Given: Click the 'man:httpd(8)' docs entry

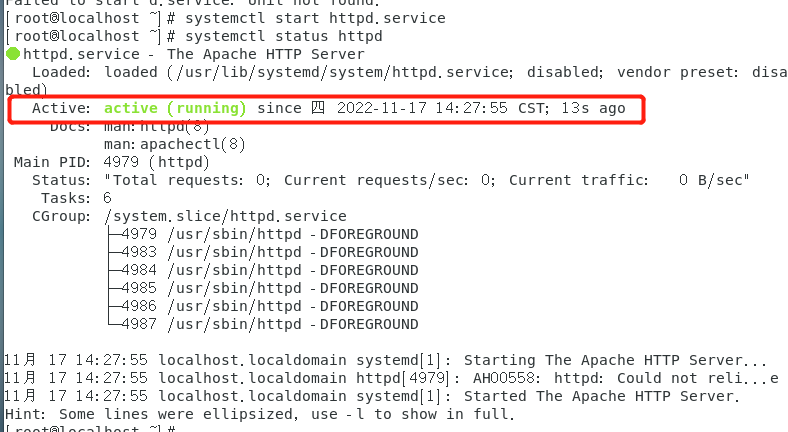Looking at the screenshot, I should coord(156,126).
